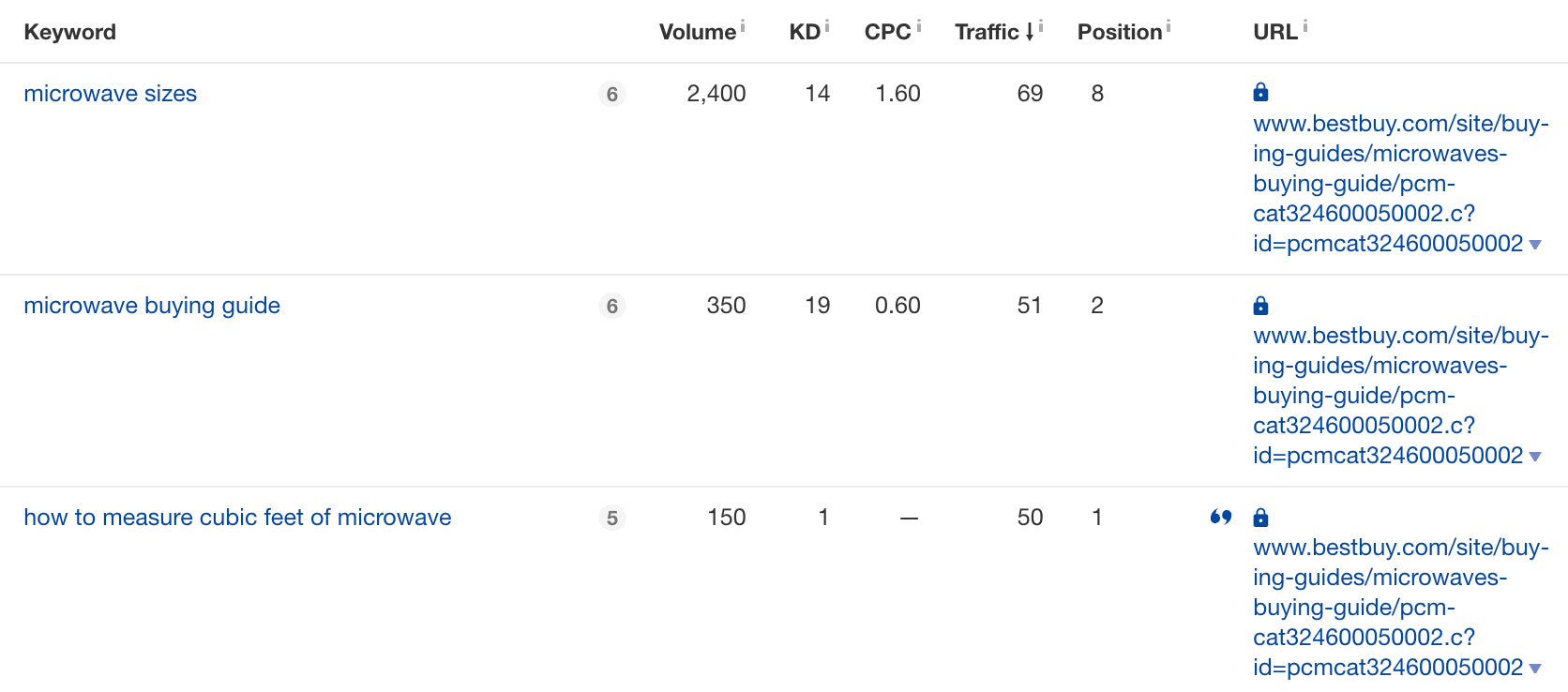Click the info icon next to Volume header
Screen dimensions: 1568x692
(742, 24)
